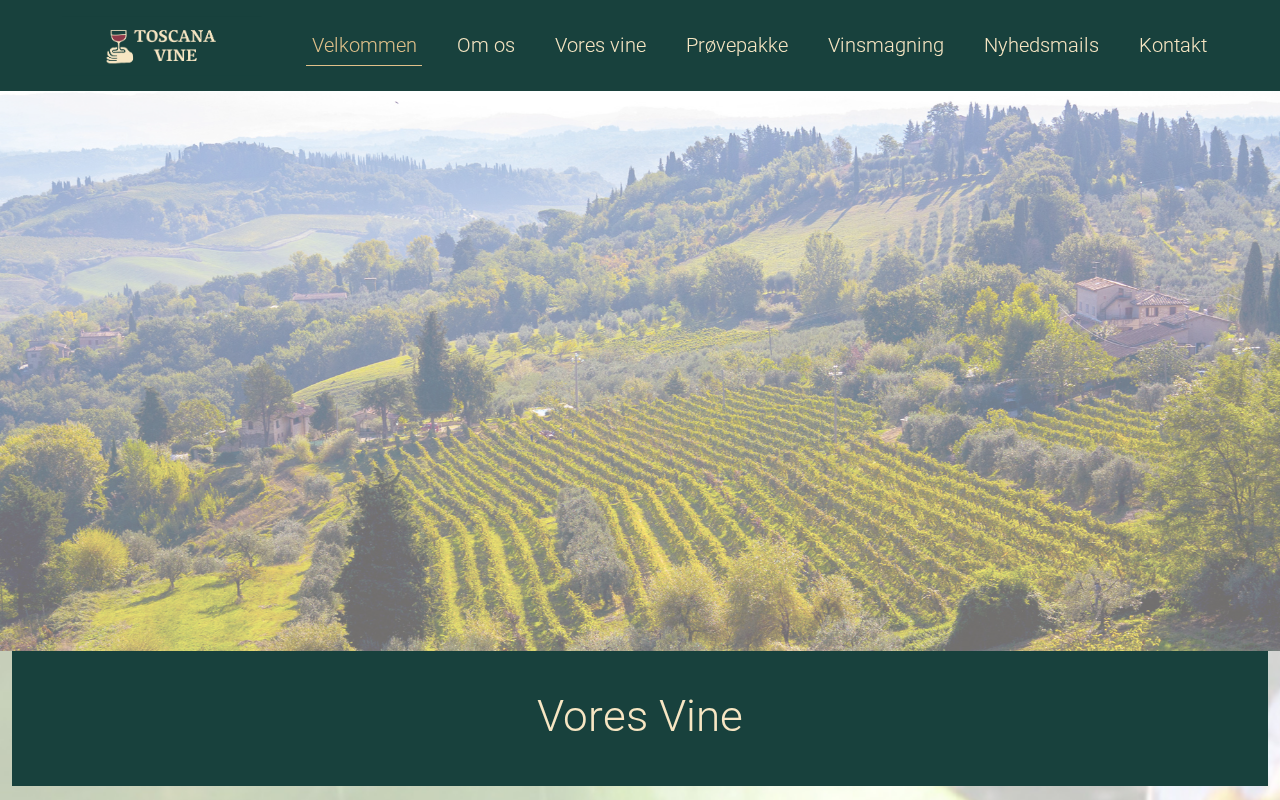Click the Kontakt link
Image resolution: width=1280 pixels, height=800 pixels.
click(x=1173, y=45)
